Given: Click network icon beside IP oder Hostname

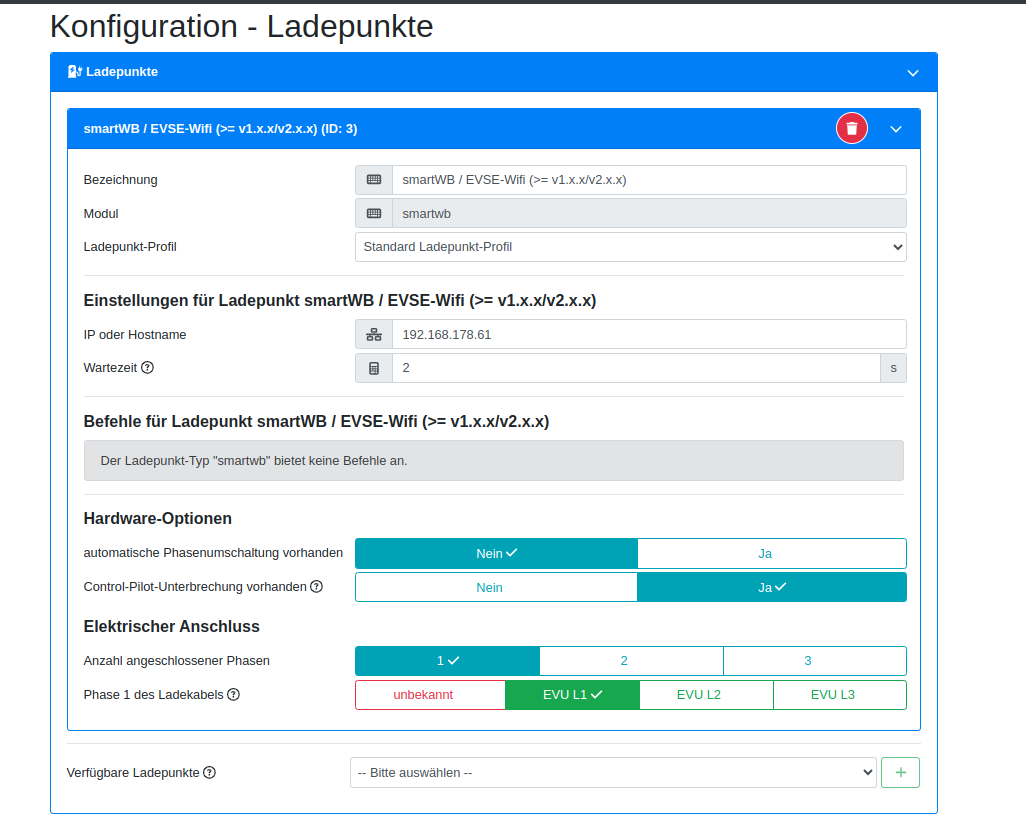Looking at the screenshot, I should coord(374,334).
